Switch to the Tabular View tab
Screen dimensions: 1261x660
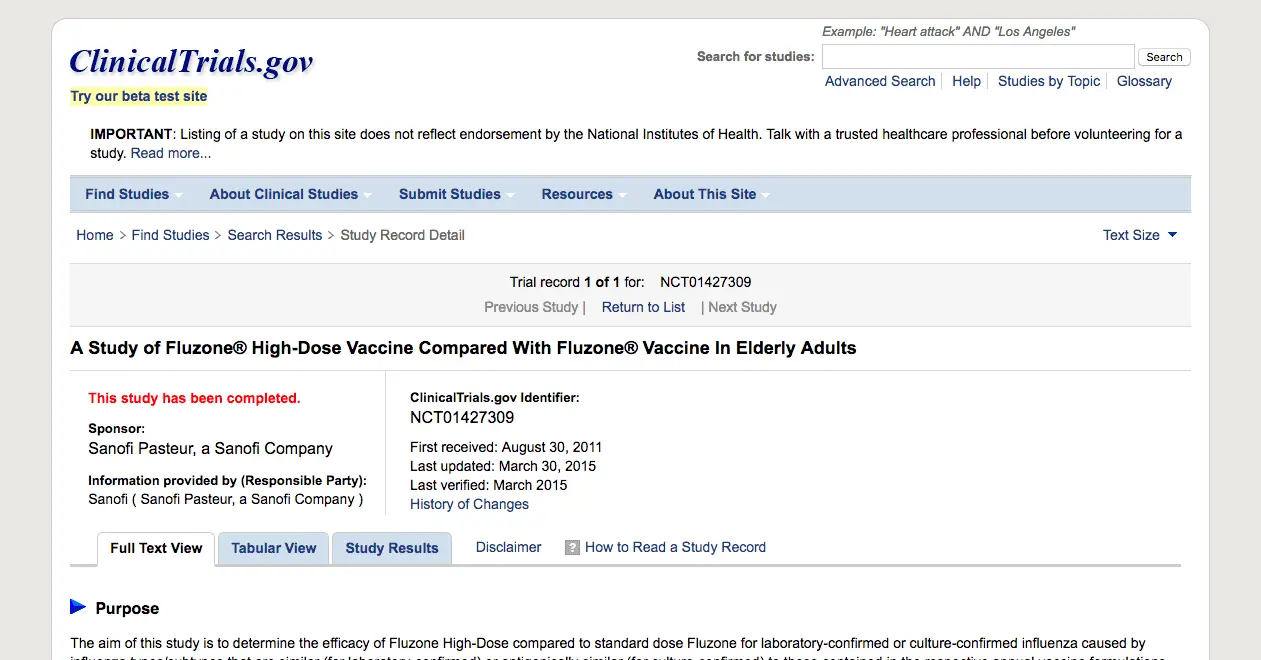[x=273, y=548]
